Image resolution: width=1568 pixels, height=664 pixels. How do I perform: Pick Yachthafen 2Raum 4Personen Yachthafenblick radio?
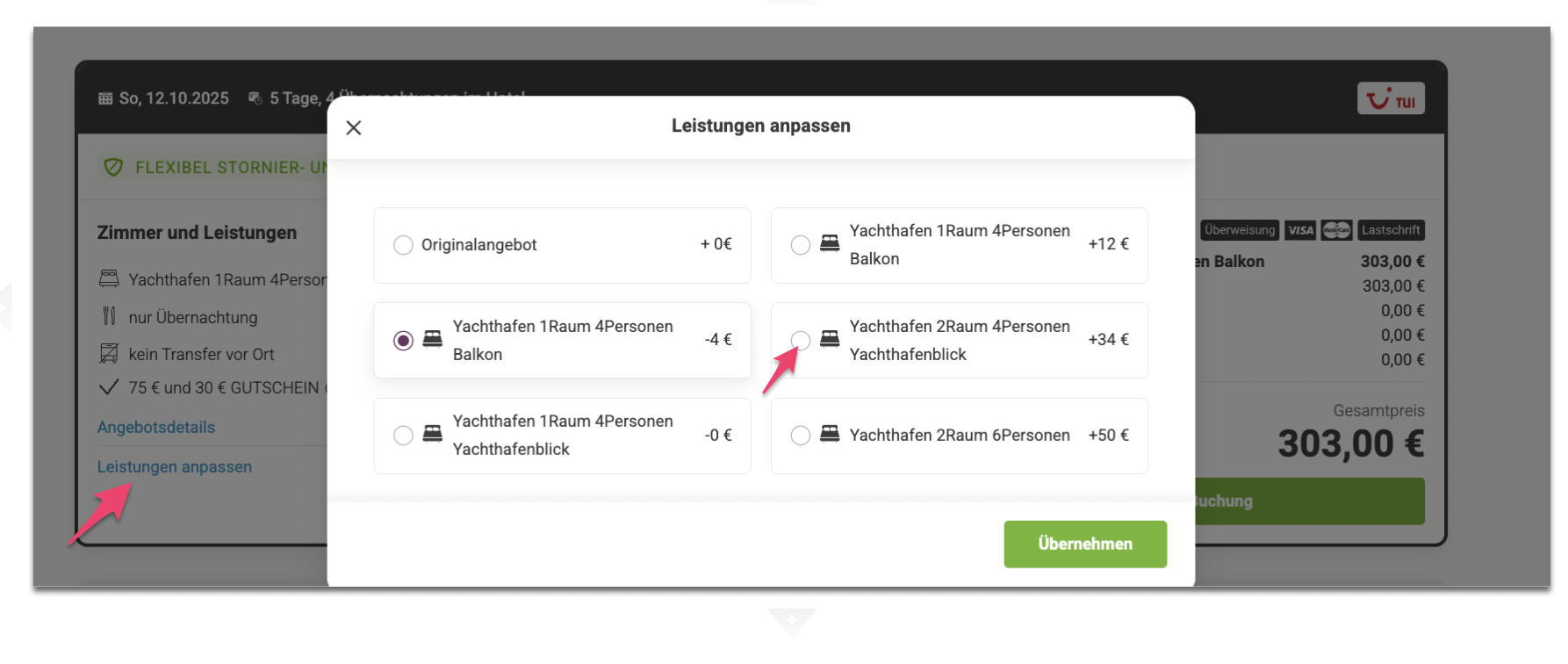[x=800, y=341]
